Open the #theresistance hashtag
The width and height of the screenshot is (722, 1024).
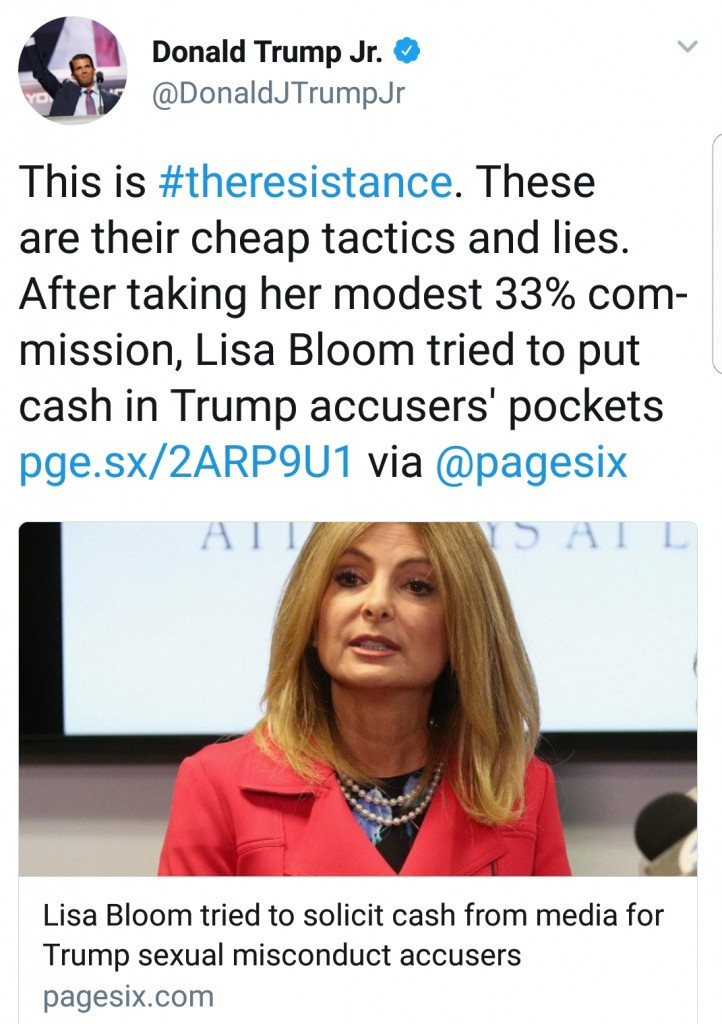(304, 182)
